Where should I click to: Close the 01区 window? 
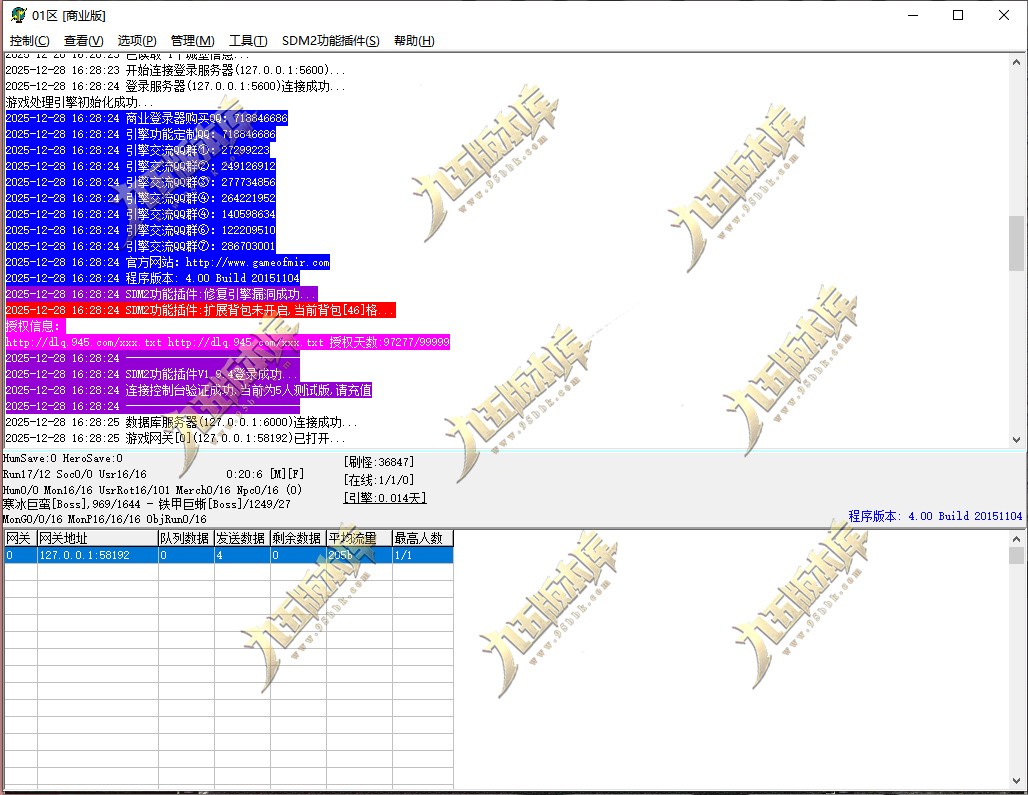pyautogui.click(x=1004, y=15)
